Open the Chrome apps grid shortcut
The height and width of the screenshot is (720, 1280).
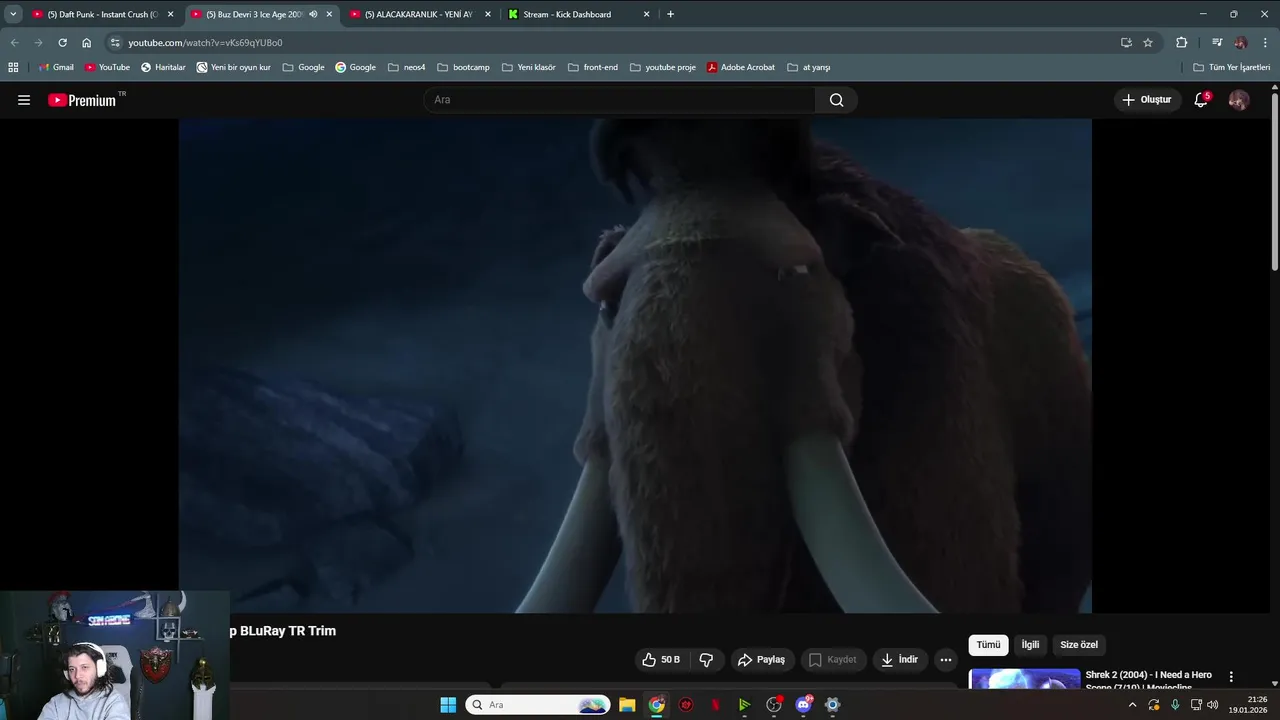[x=13, y=67]
